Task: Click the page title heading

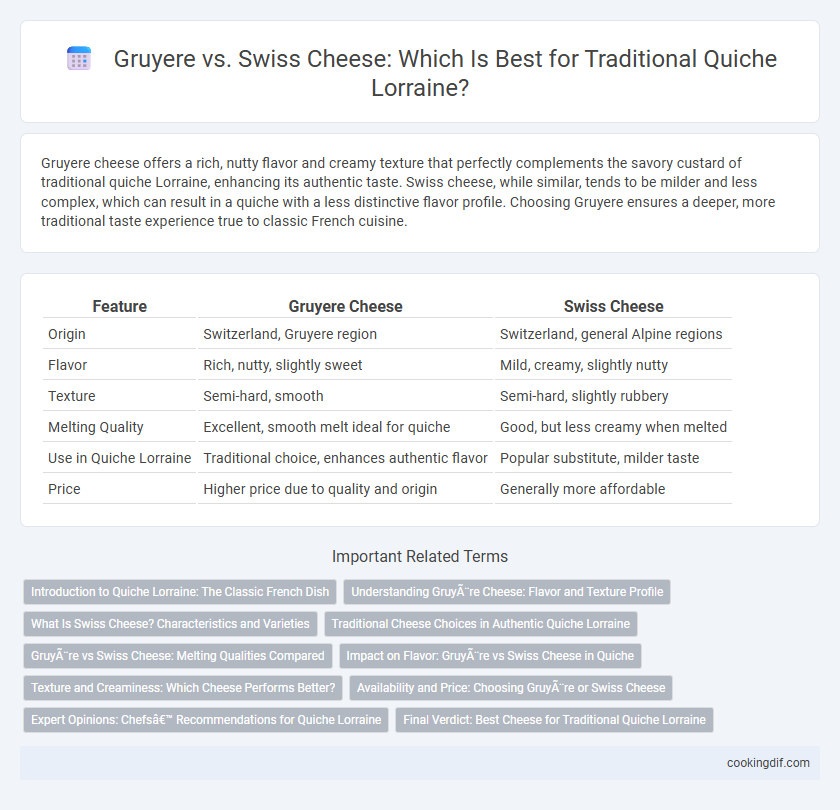Action: 445,73
